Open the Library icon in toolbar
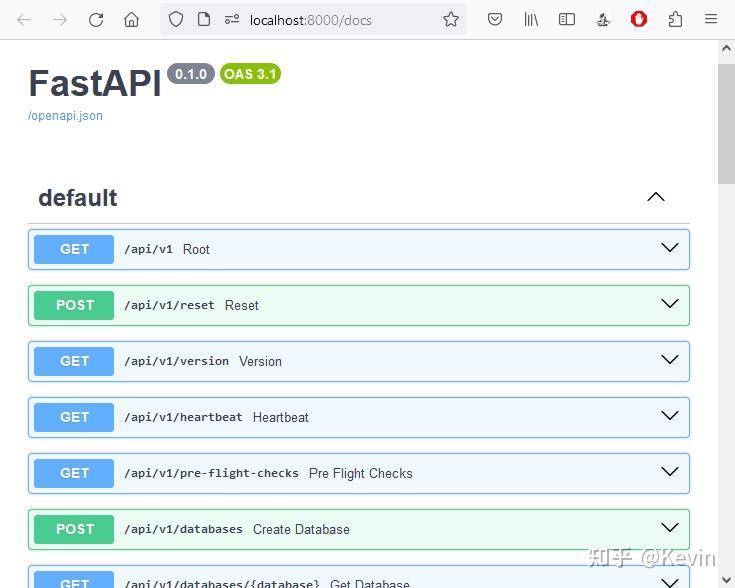The height and width of the screenshot is (588, 735). [x=531, y=19]
